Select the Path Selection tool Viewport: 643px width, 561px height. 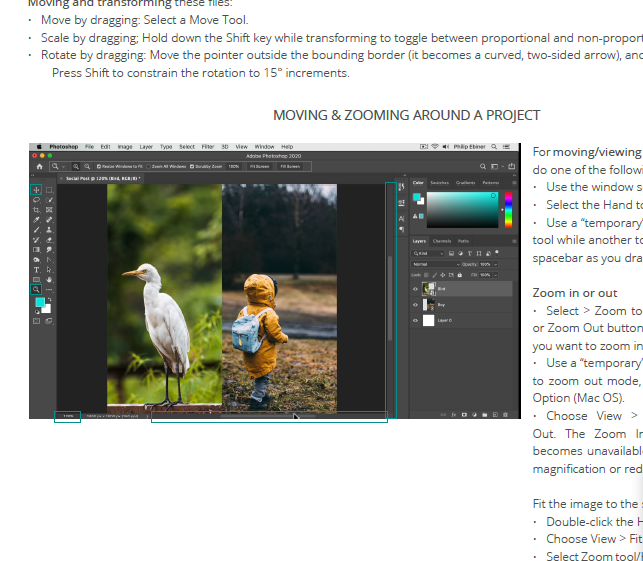pos(49,270)
